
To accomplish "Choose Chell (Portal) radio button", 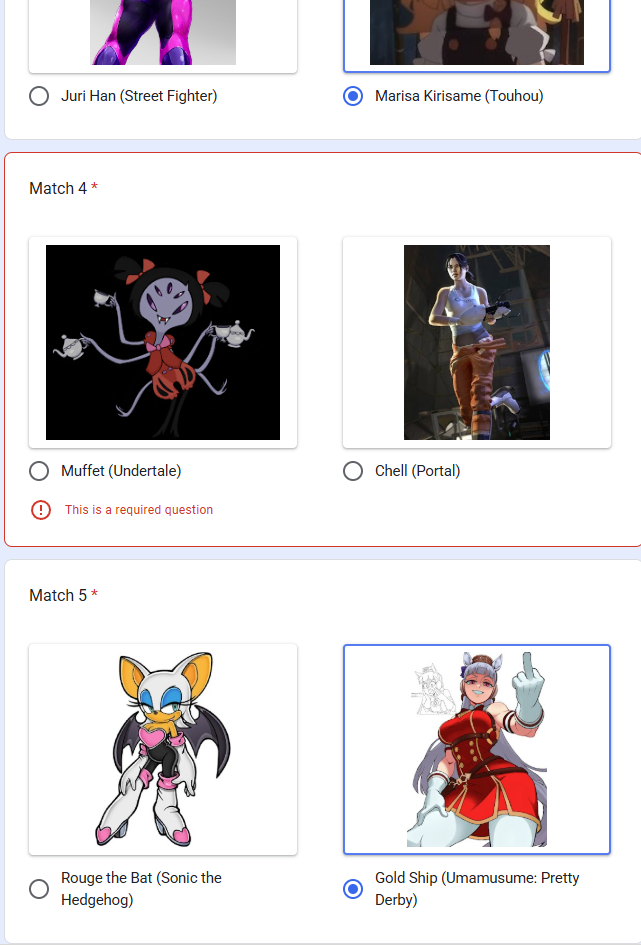I will click(353, 471).
